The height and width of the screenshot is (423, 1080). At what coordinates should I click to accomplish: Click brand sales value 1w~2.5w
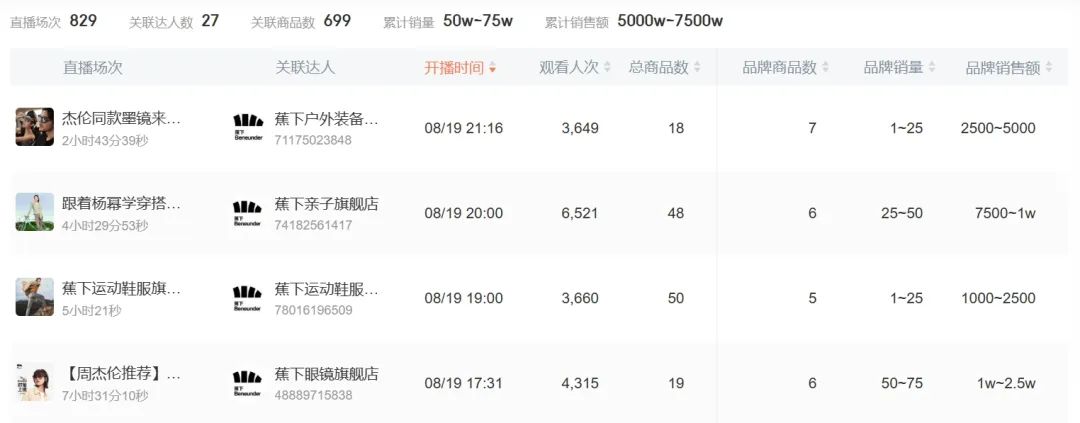[x=1006, y=384]
